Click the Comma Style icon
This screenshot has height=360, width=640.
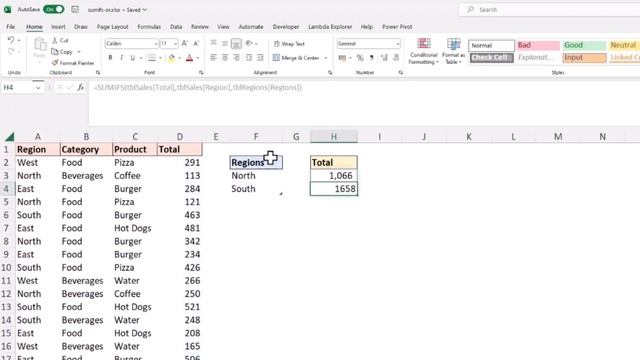tap(371, 58)
